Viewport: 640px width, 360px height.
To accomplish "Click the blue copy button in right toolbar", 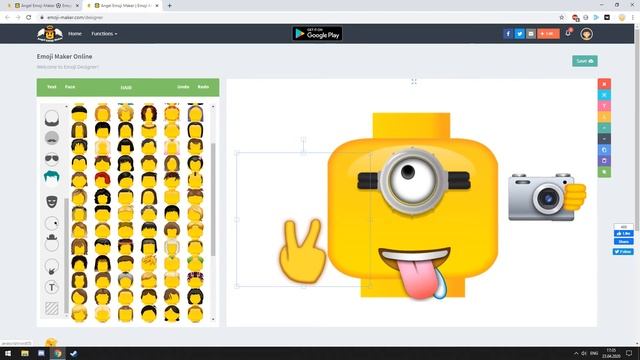I will click(604, 150).
